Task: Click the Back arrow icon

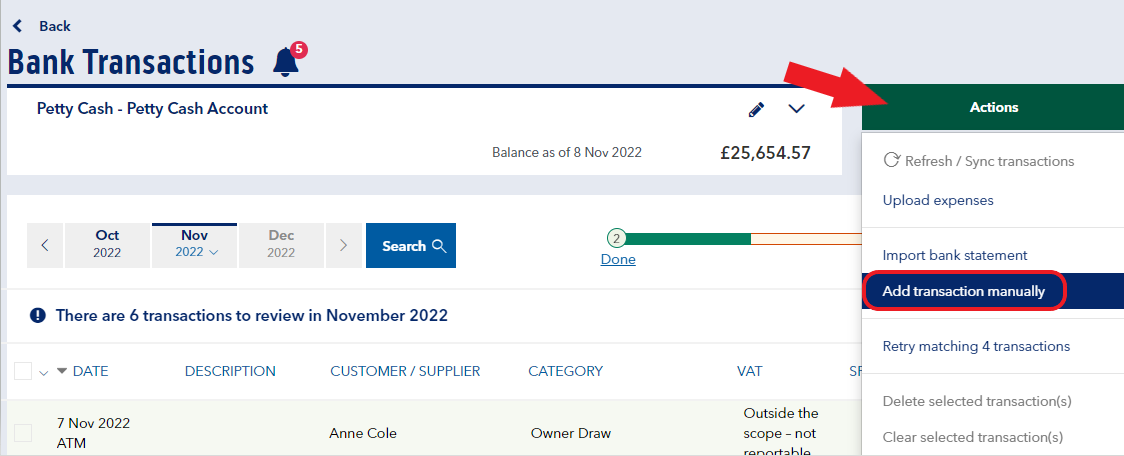Action: tap(17, 26)
